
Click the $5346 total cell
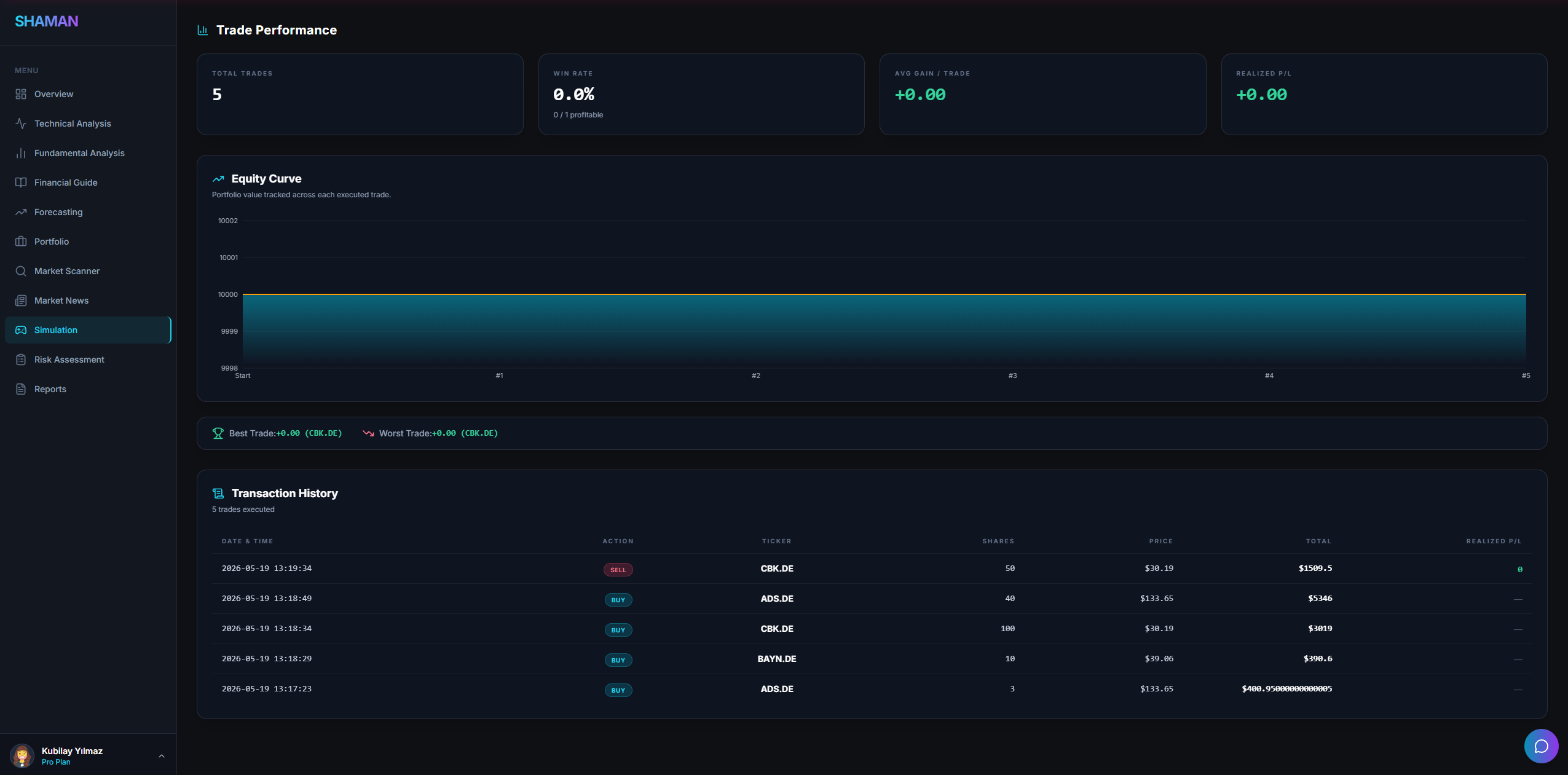coord(1320,599)
